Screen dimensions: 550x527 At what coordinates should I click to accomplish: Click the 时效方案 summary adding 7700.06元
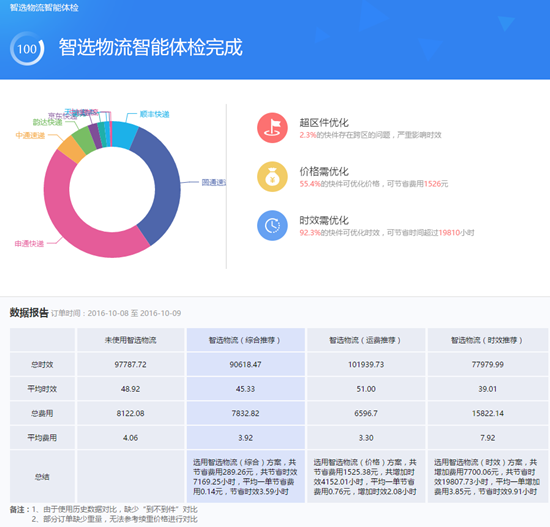point(487,477)
